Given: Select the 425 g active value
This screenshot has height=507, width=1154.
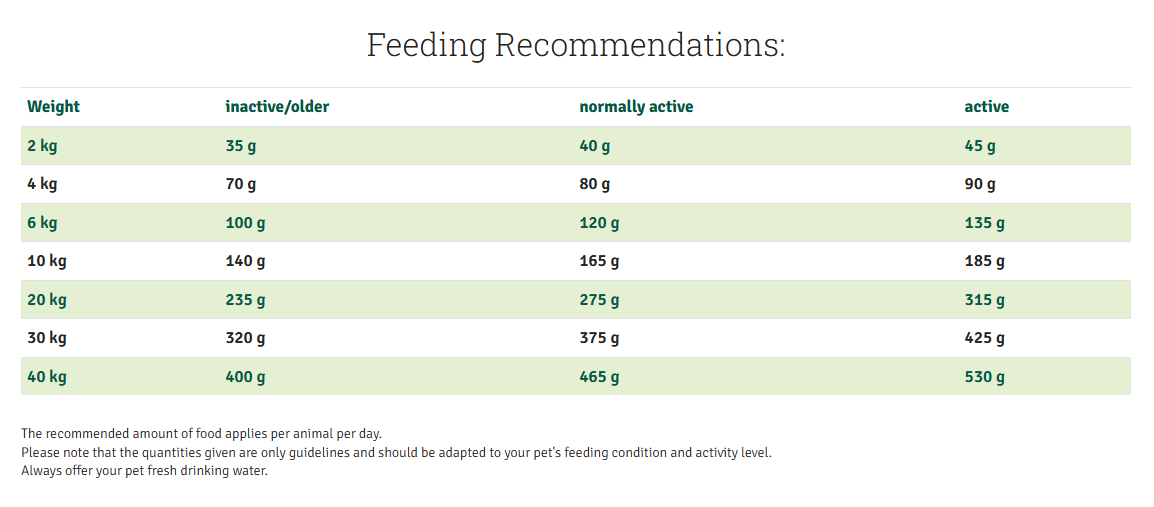Looking at the screenshot, I should tap(984, 338).
